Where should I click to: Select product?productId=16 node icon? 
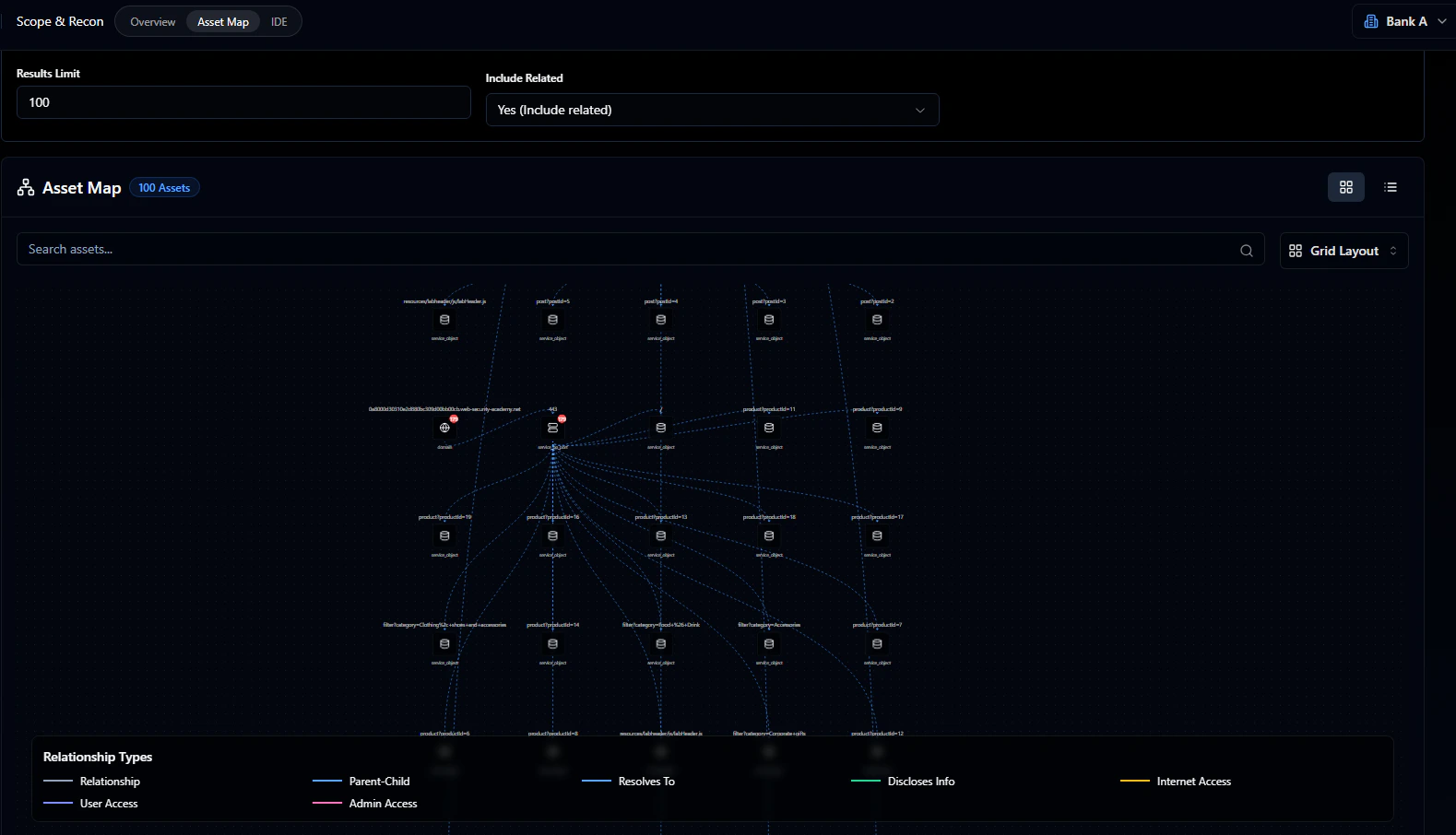click(x=552, y=535)
